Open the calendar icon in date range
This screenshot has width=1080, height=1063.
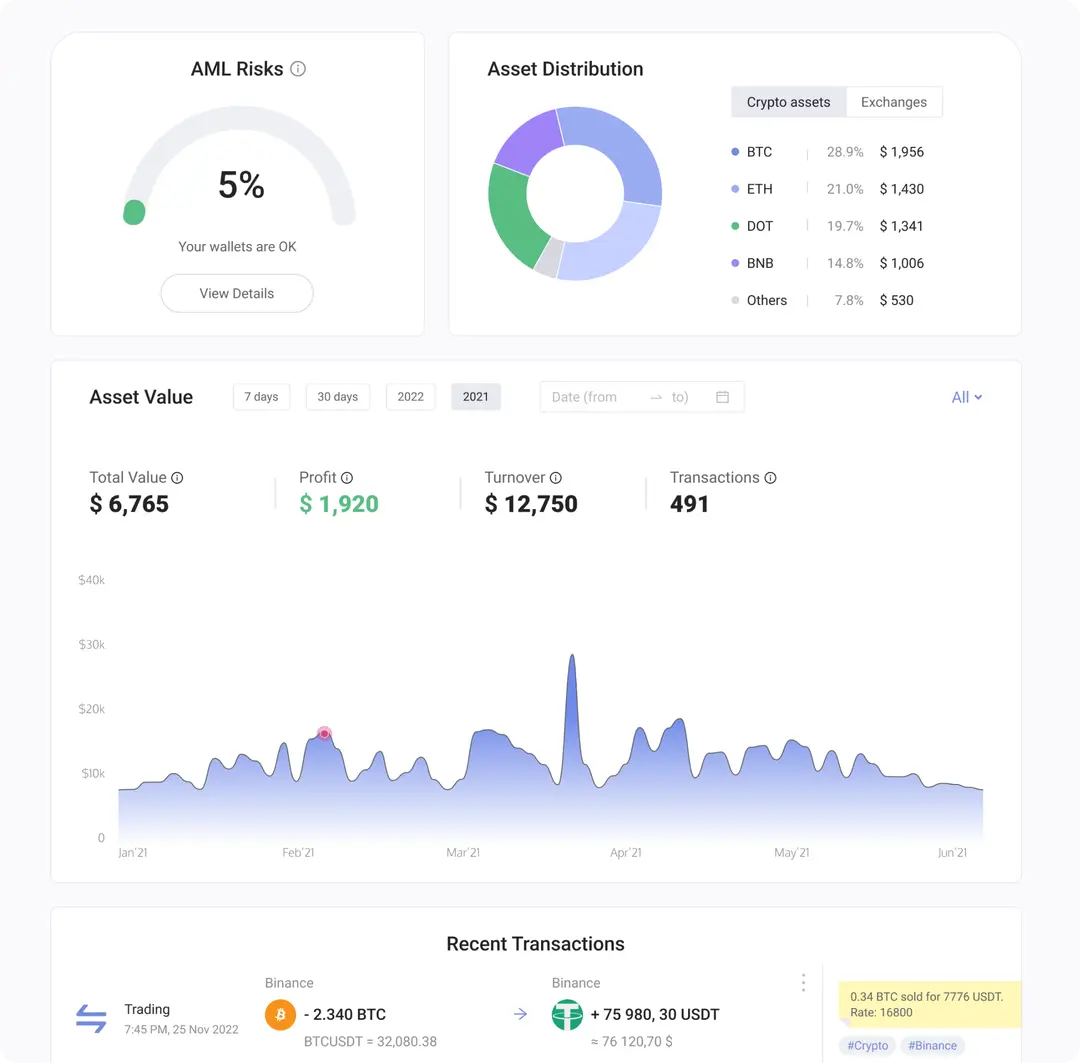pos(722,397)
